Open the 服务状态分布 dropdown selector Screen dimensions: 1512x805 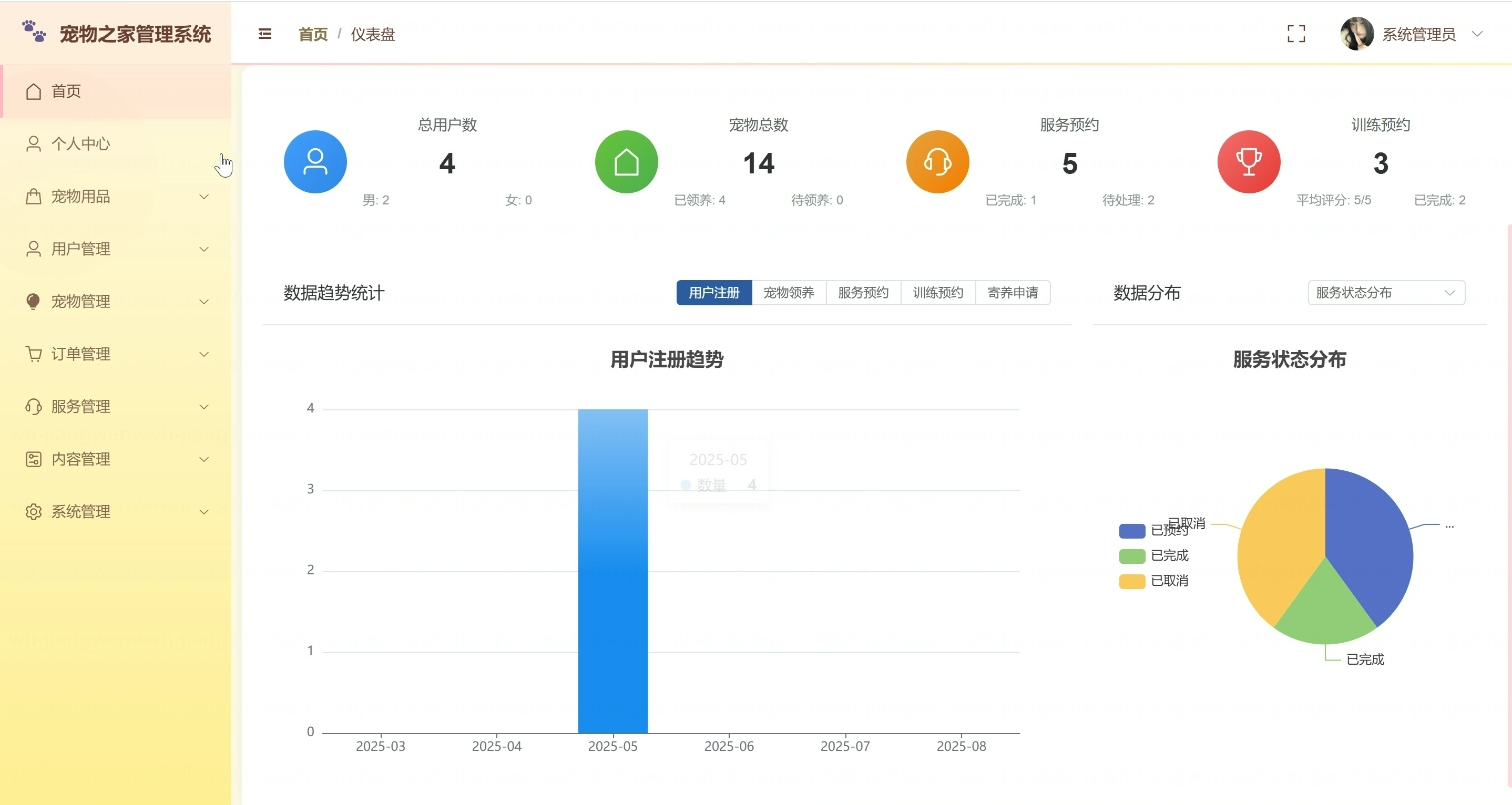pyautogui.click(x=1386, y=293)
